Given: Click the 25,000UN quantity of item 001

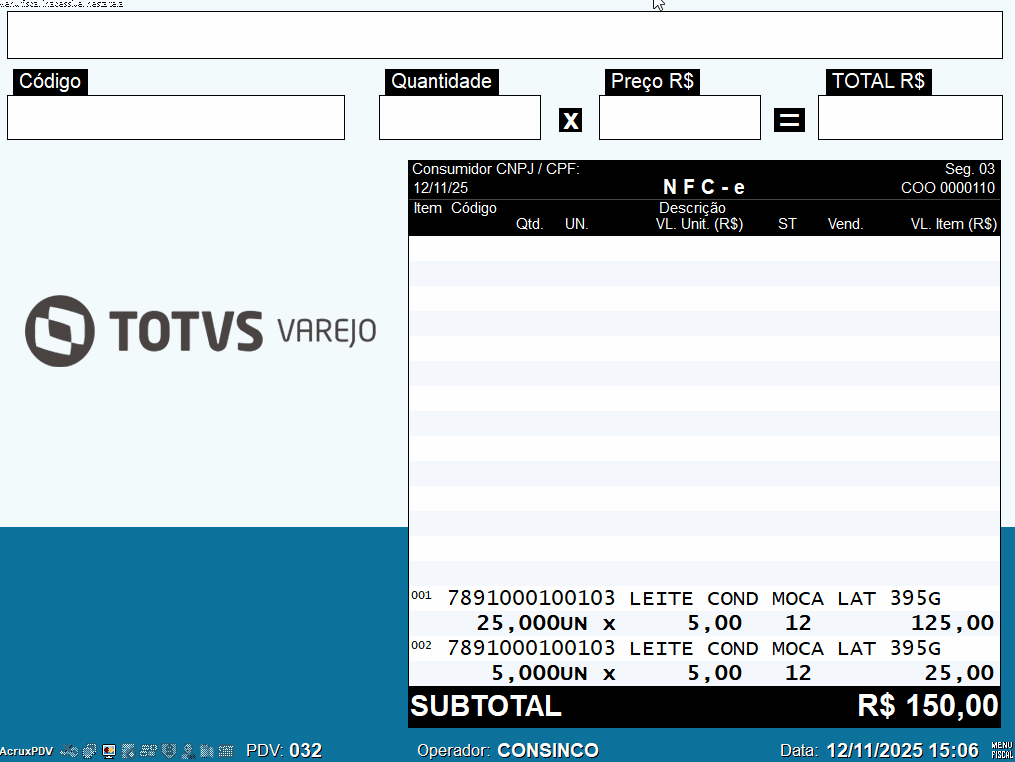Looking at the screenshot, I should pyautogui.click(x=531, y=623).
